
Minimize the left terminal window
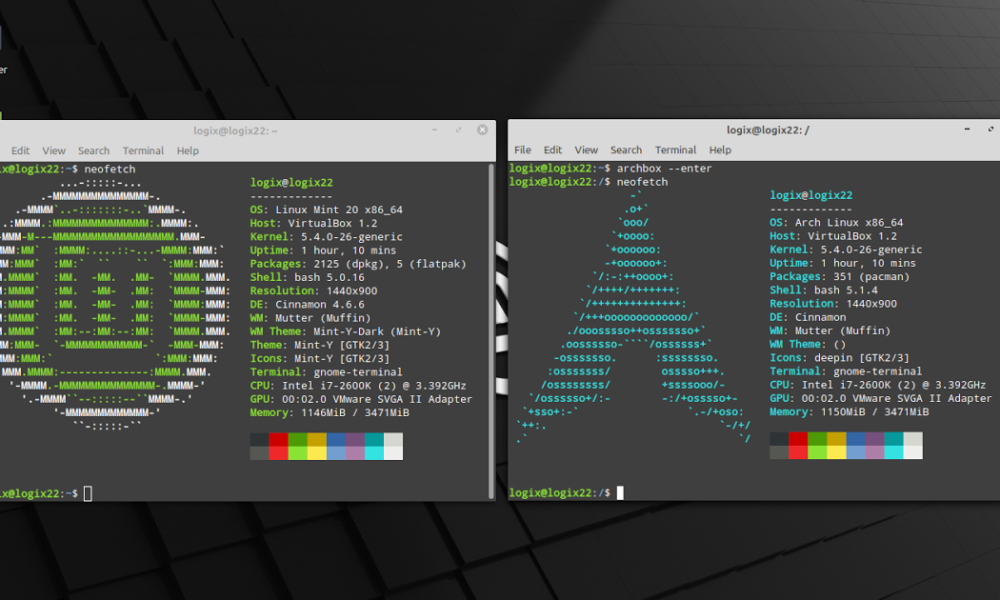point(434,129)
